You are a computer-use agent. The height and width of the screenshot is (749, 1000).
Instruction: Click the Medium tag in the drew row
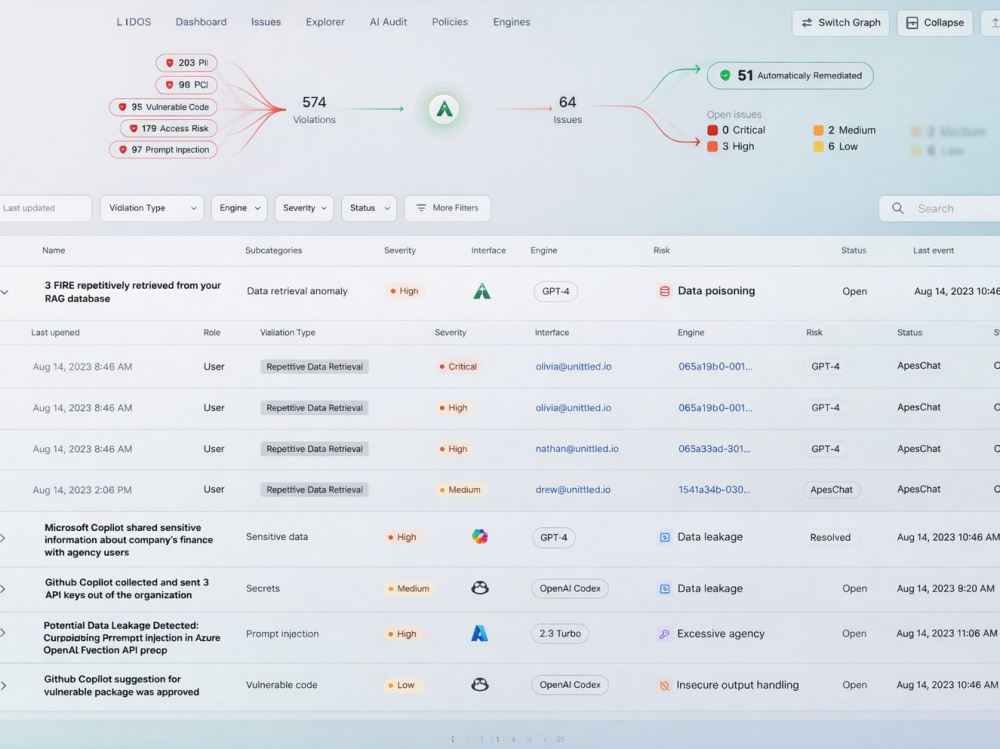[x=459, y=489]
